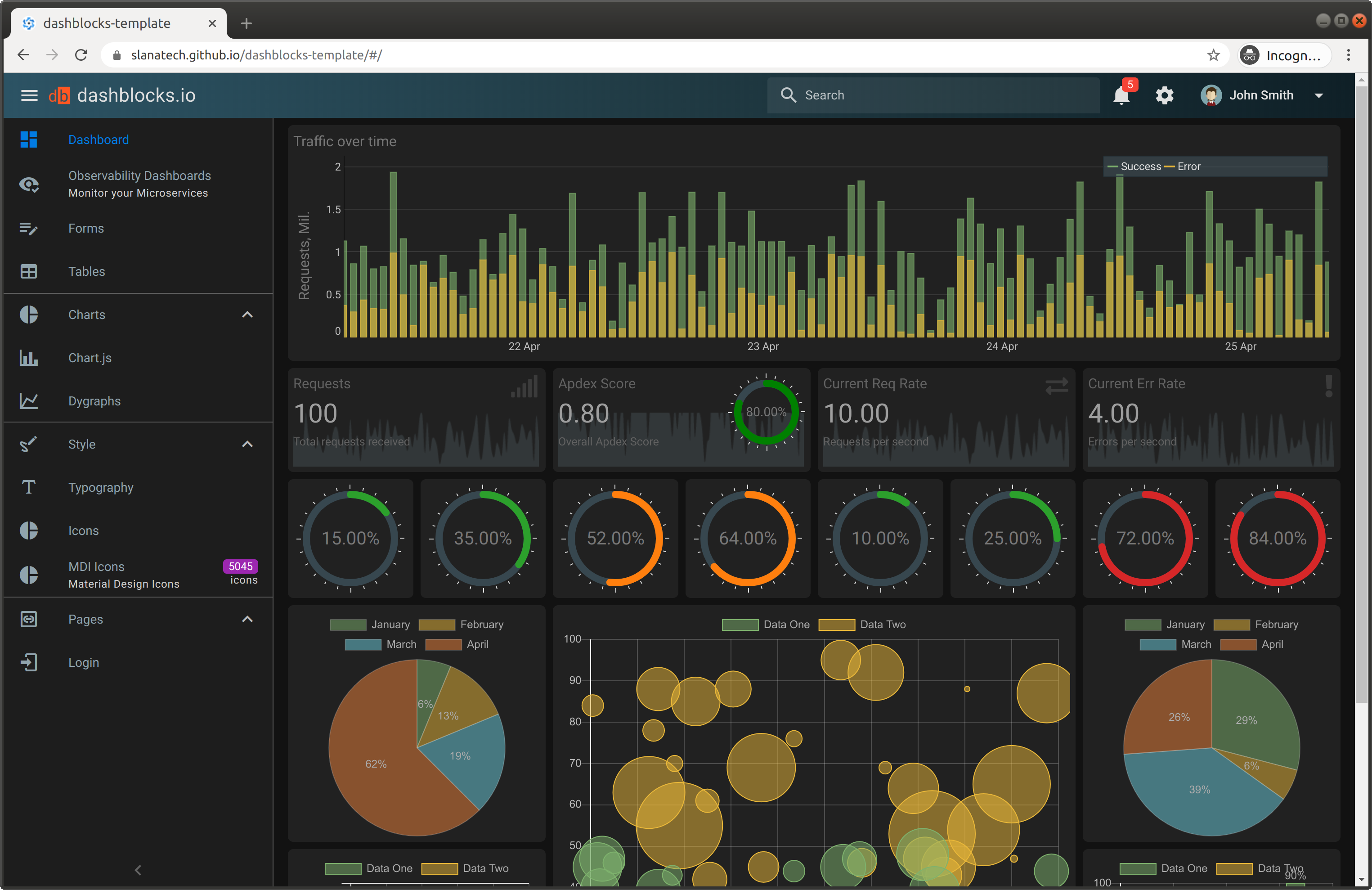Screen dimensions: 1372x890
Task: Click the Login arrow icon
Action: point(29,663)
